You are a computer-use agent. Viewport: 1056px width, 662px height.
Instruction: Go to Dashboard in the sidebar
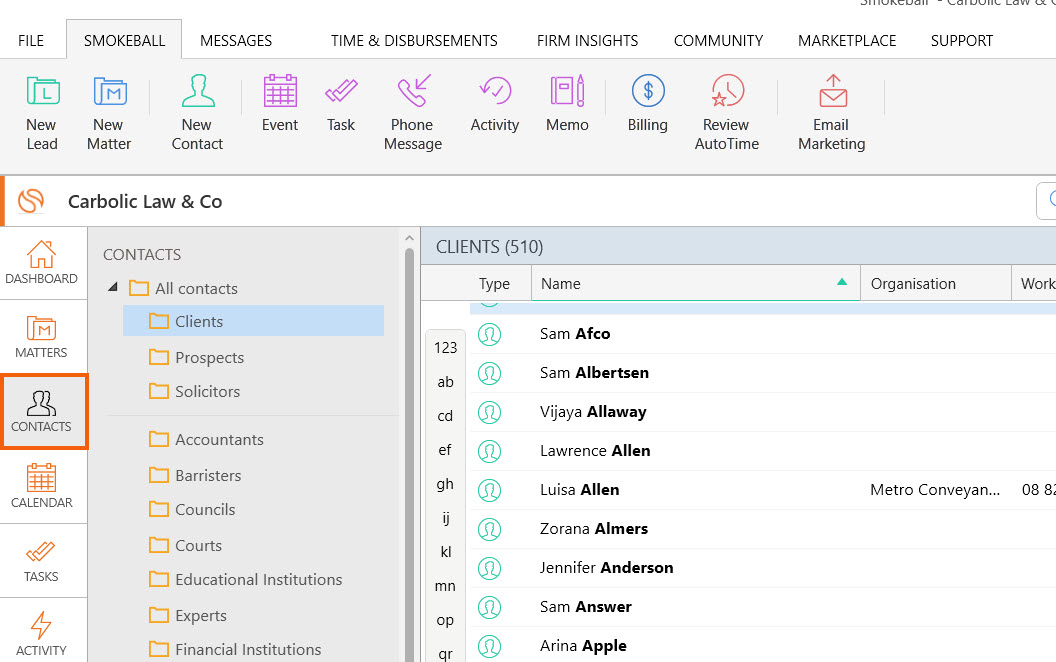coord(41,262)
